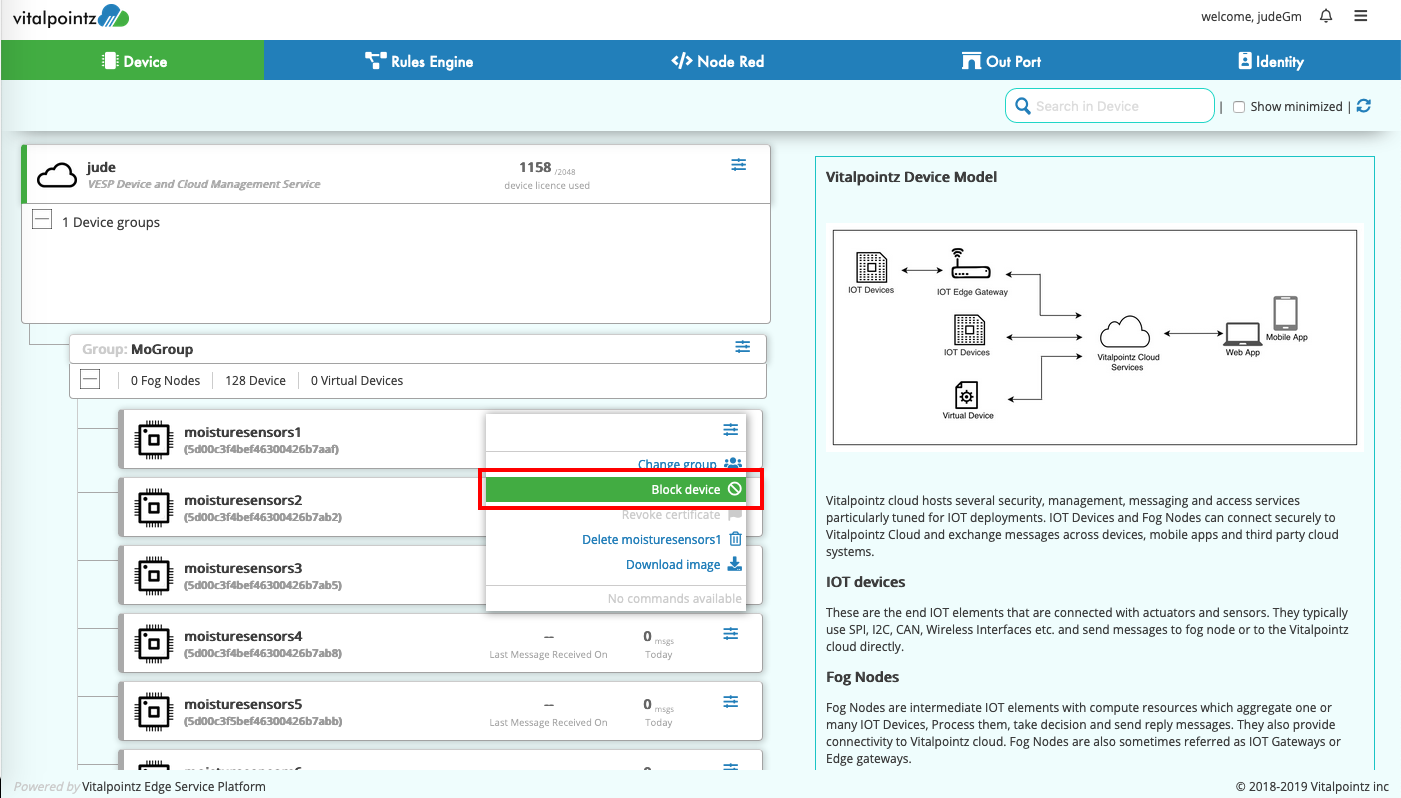The image size is (1401, 798).
Task: Refresh the device list
Action: coord(1364,106)
